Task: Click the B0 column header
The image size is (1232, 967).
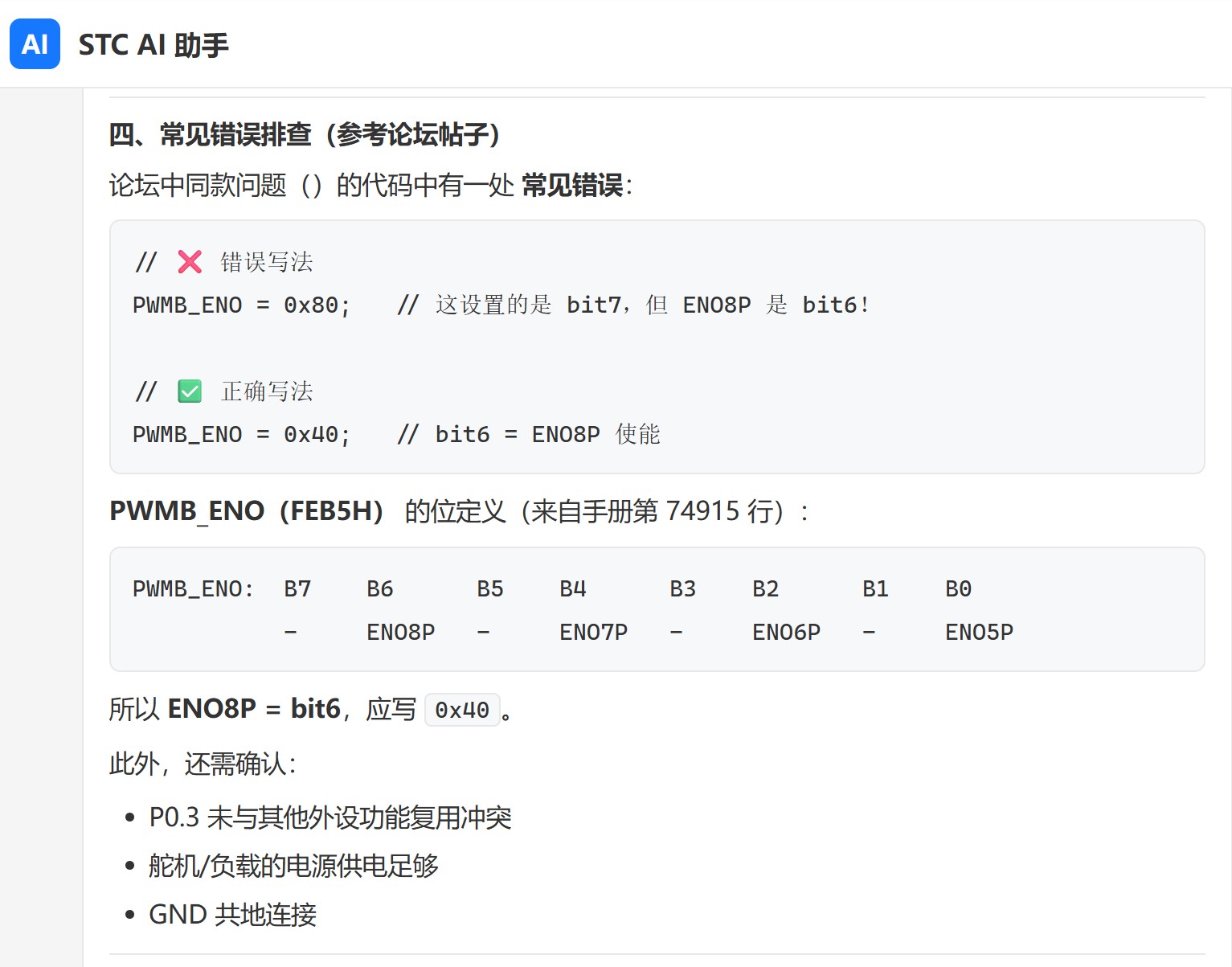Action: [x=959, y=589]
